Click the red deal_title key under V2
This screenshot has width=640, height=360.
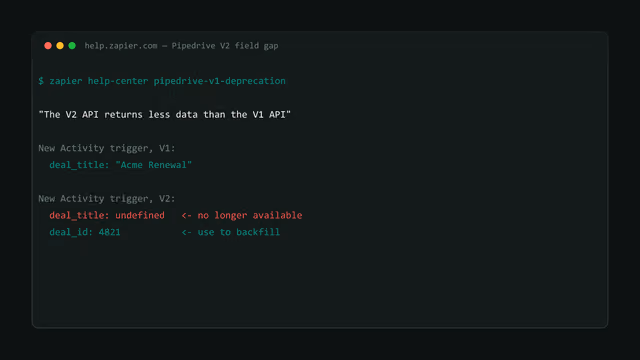79,215
